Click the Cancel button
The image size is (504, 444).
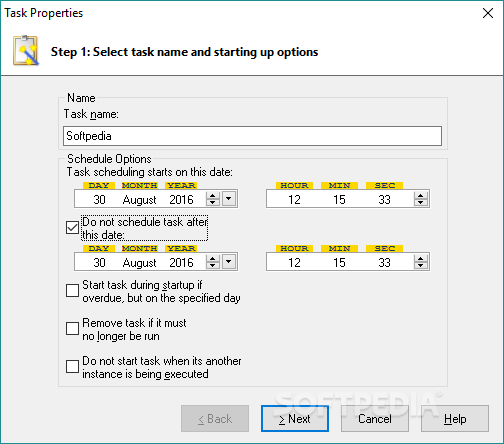point(375,419)
